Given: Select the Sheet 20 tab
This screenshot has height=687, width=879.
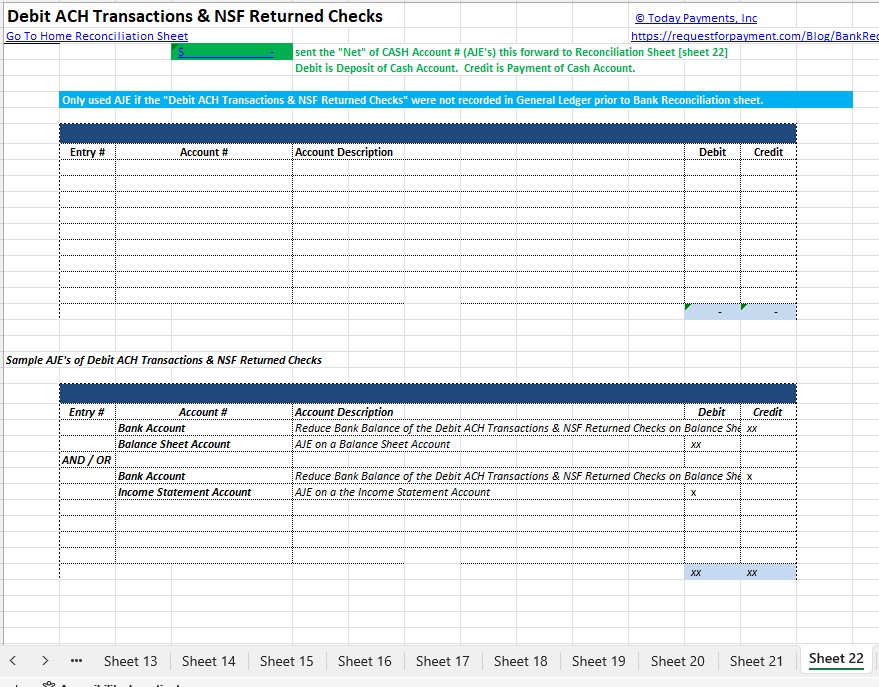Looking at the screenshot, I should pos(678,661).
